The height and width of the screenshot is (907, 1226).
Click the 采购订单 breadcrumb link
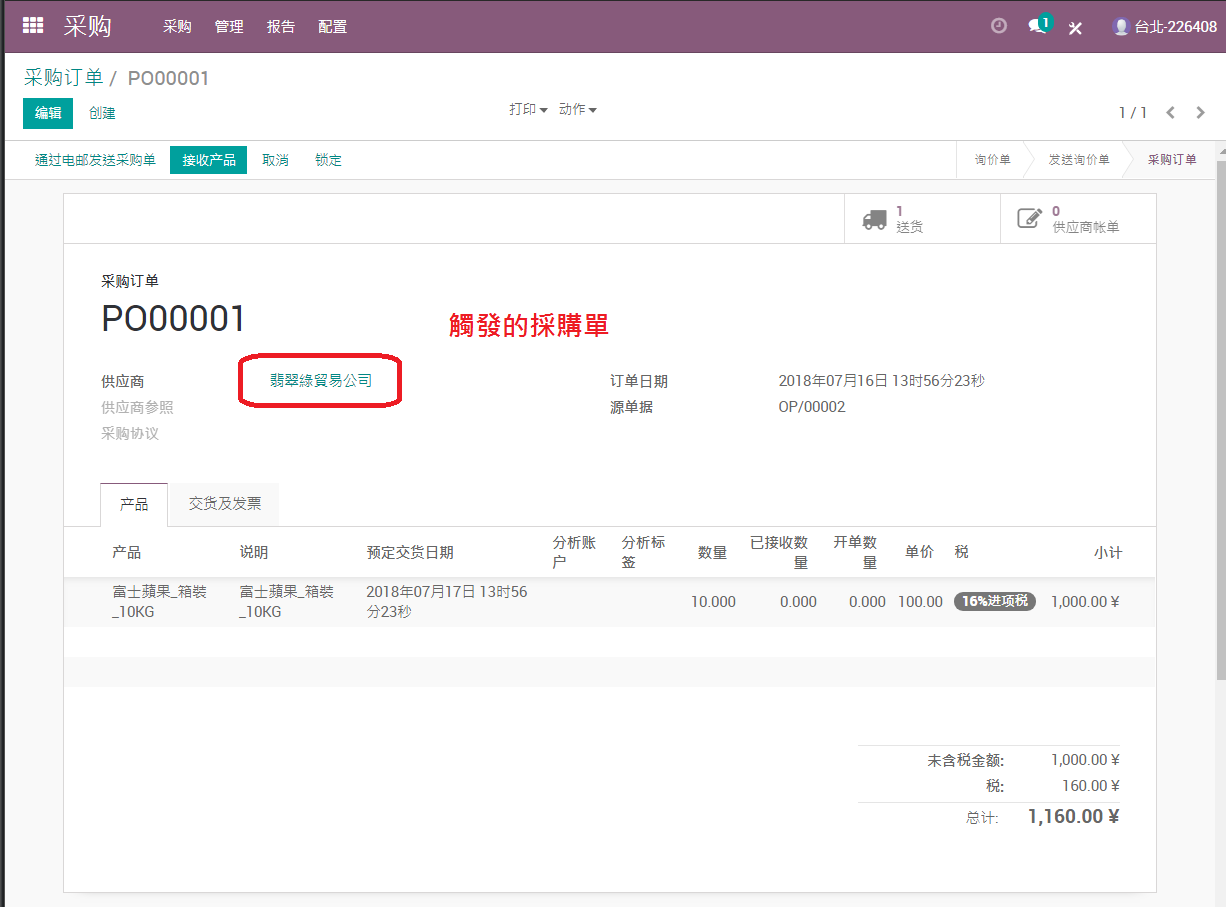pos(63,78)
